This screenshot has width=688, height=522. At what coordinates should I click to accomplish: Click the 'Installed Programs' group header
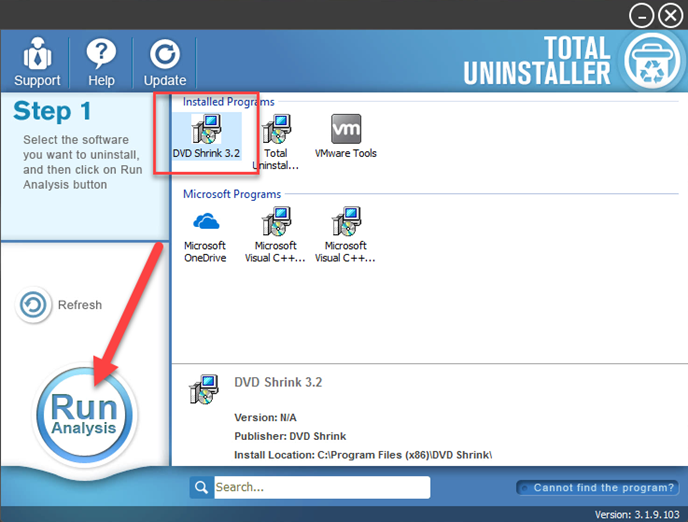[x=229, y=102]
